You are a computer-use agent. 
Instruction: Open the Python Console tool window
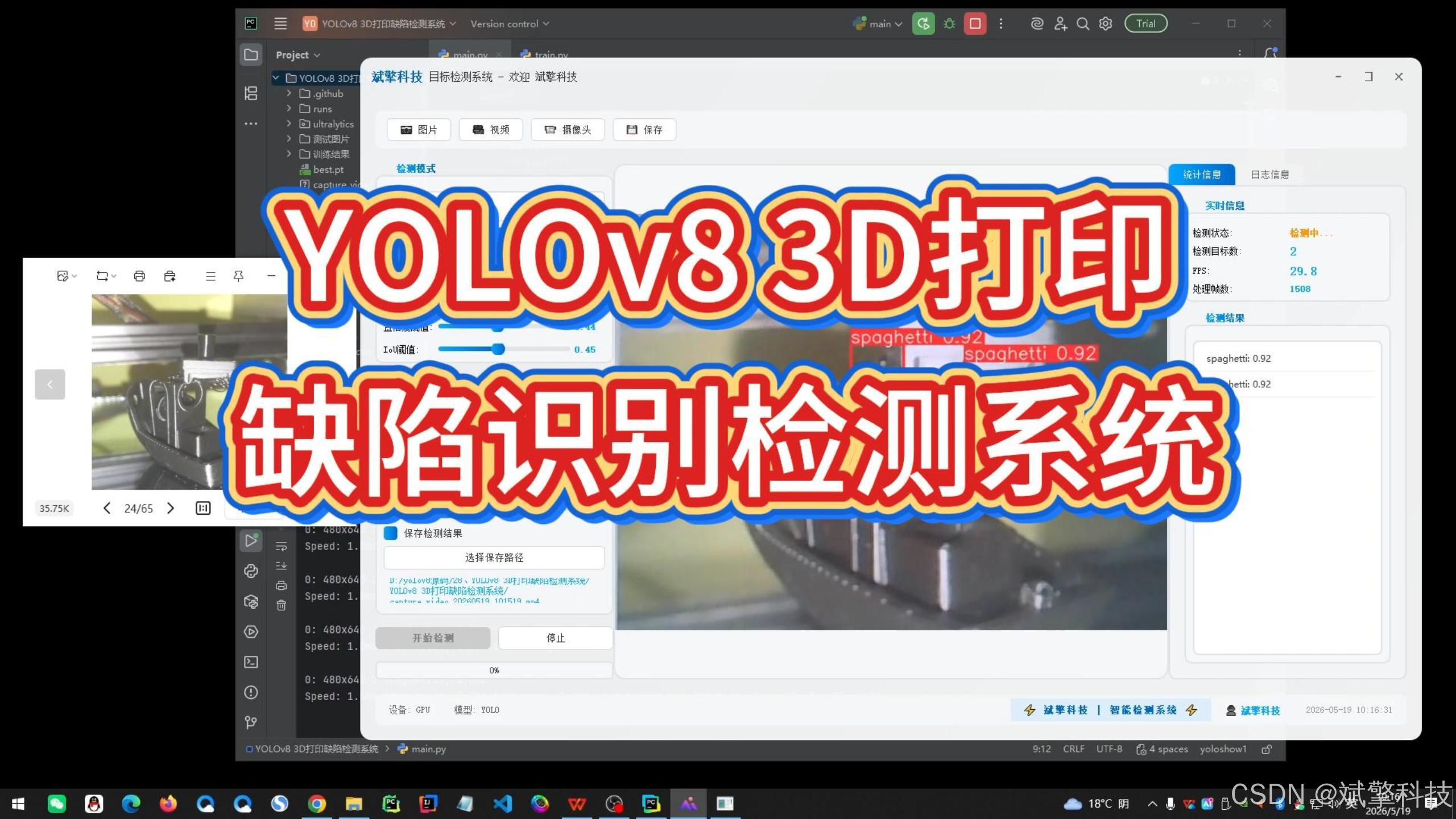point(251,571)
